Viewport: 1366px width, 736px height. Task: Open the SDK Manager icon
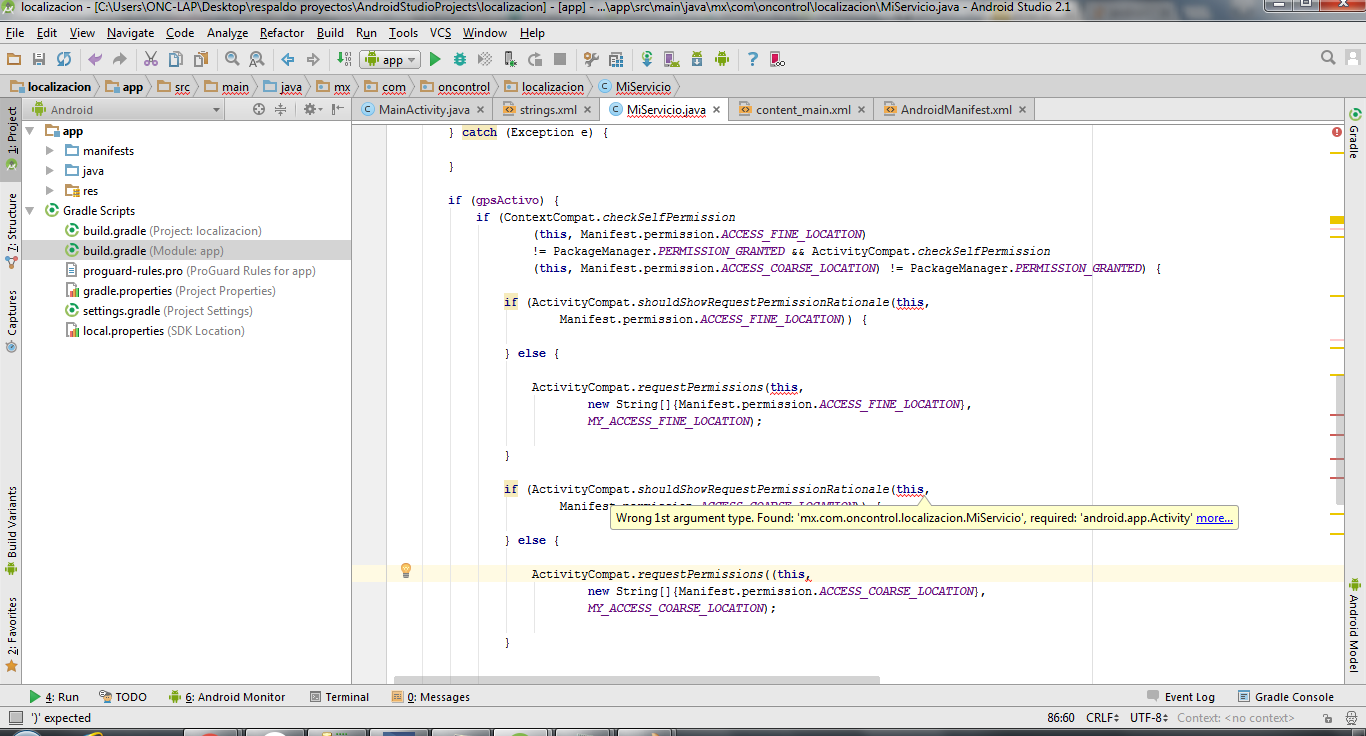coord(697,59)
